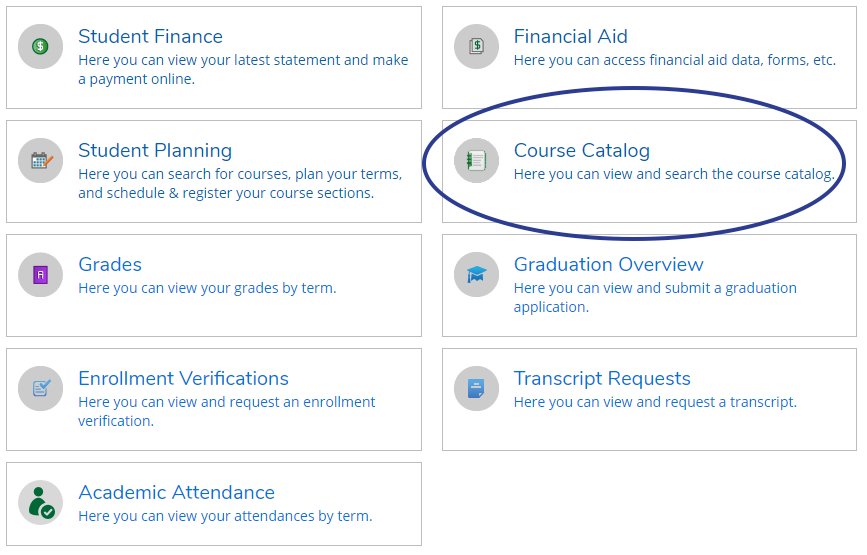
Task: Select the Enrollment Verifications heading
Action: pyautogui.click(x=183, y=379)
